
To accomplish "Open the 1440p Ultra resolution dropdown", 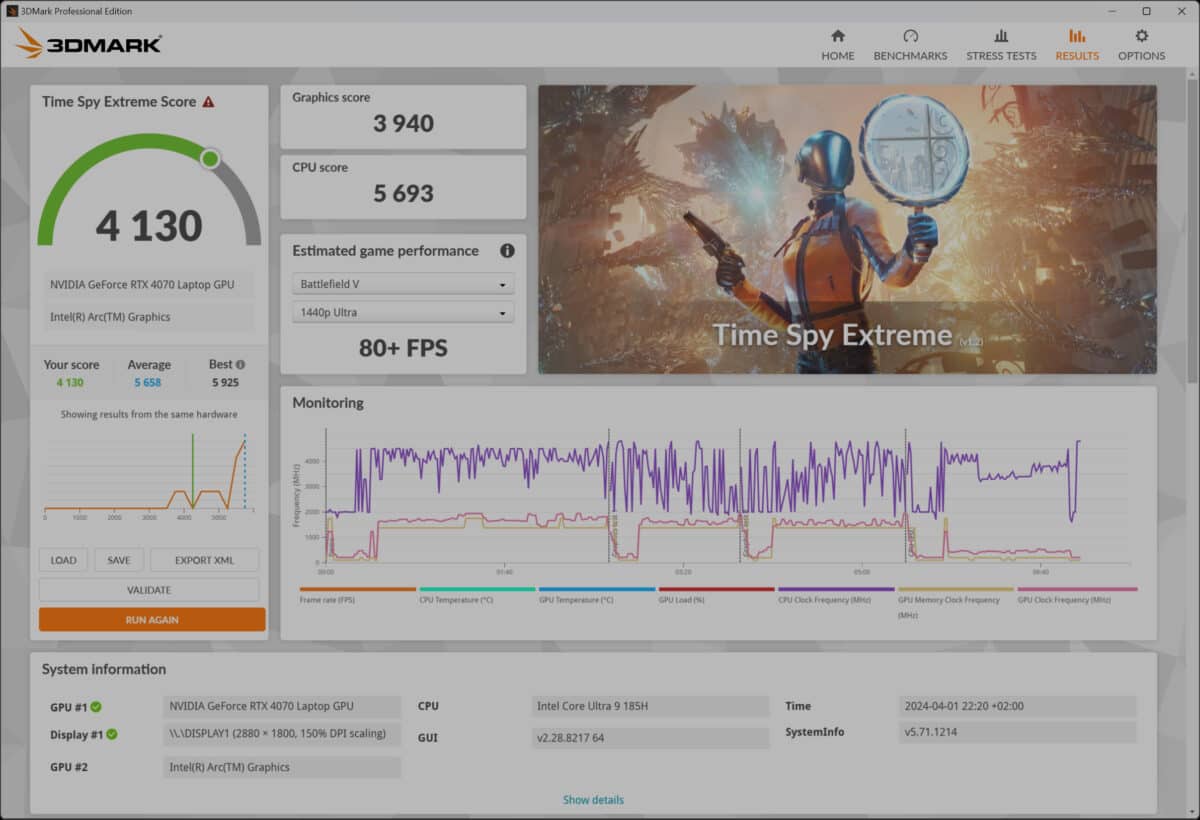I will pyautogui.click(x=404, y=312).
